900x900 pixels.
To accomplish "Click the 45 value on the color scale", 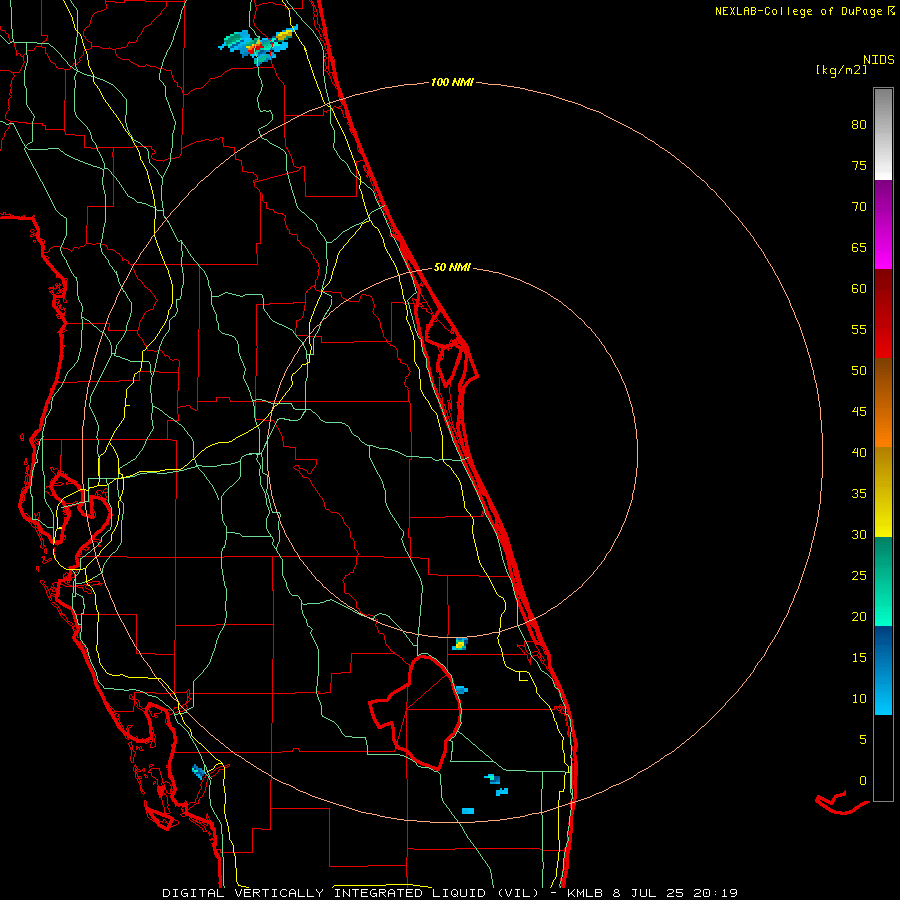I will coord(859,412).
